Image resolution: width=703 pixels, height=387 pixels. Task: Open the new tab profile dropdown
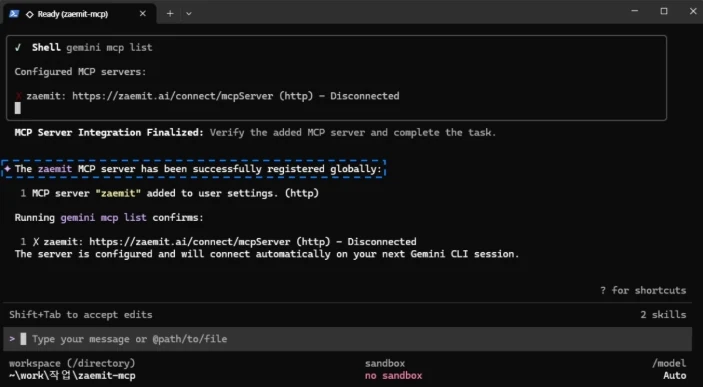pos(189,13)
